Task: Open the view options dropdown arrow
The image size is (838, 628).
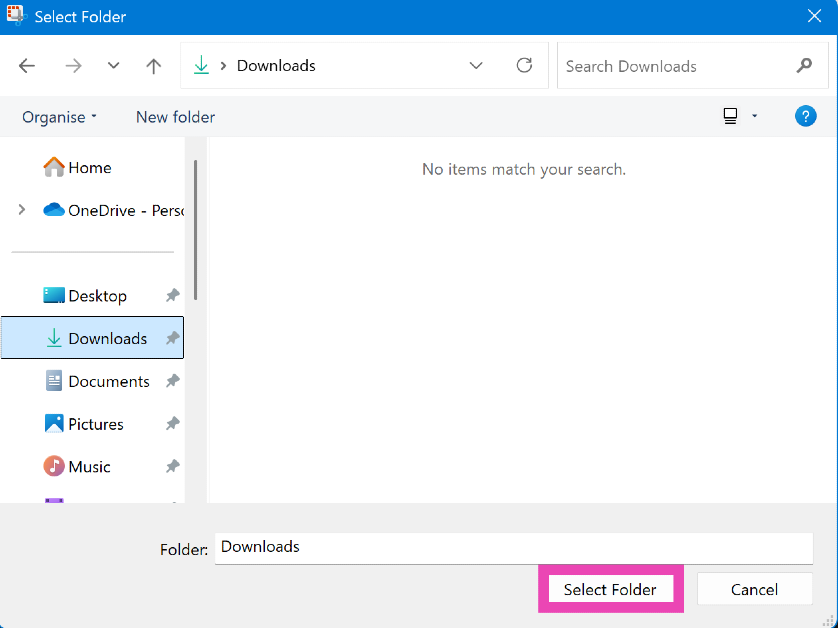Action: coord(755,117)
